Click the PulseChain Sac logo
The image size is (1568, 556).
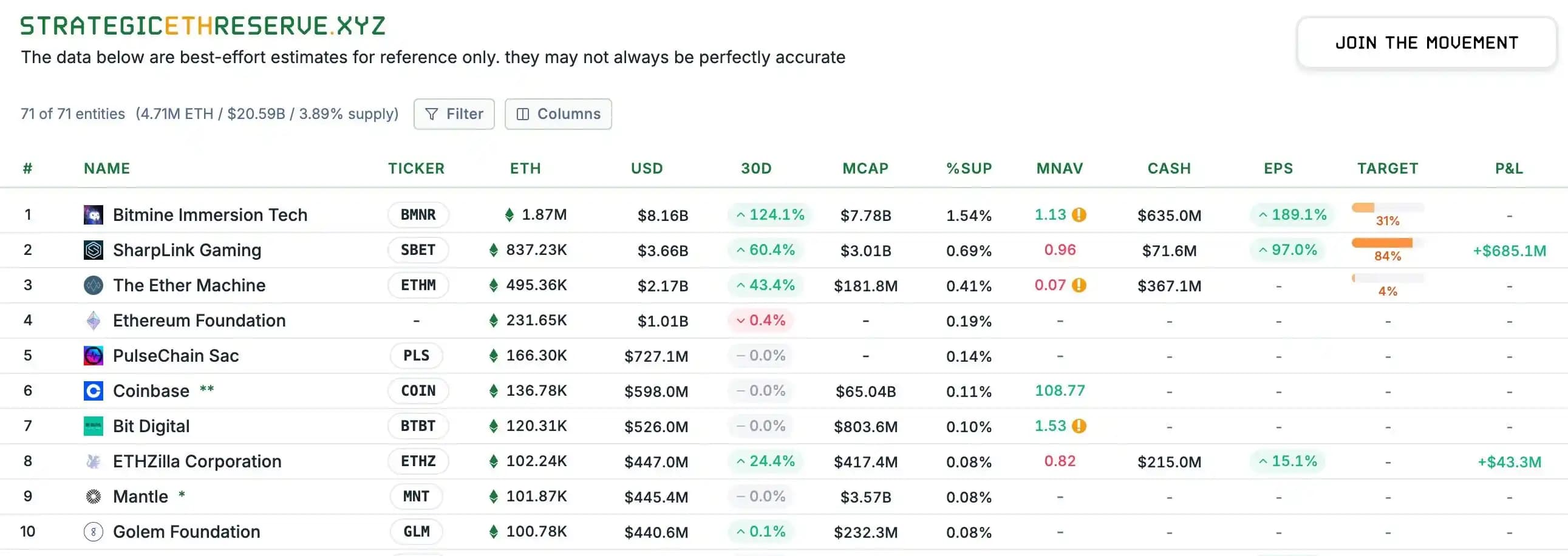point(93,355)
